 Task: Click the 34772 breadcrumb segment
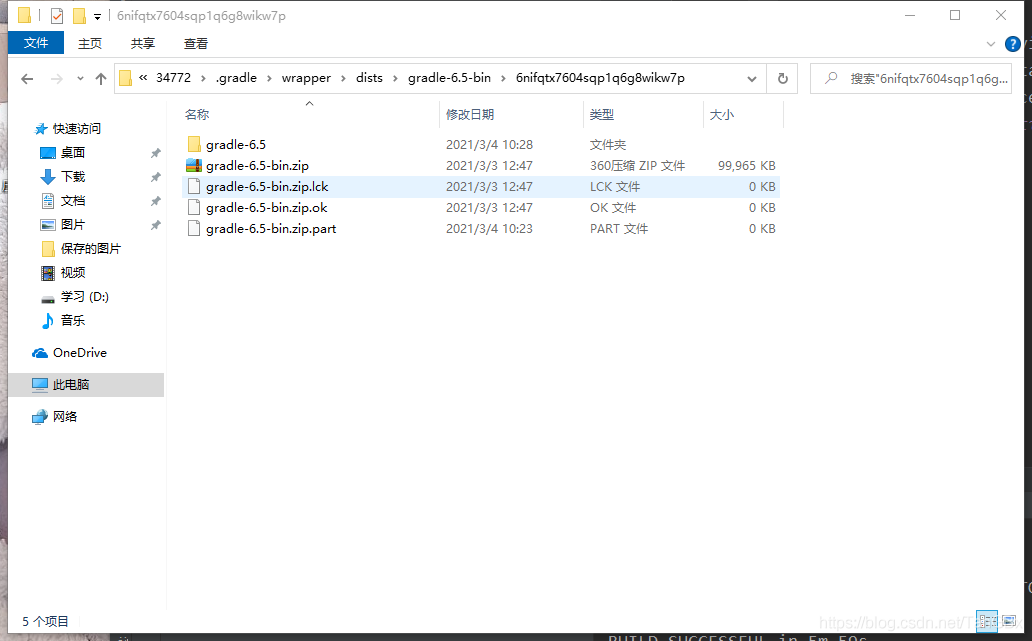(173, 78)
